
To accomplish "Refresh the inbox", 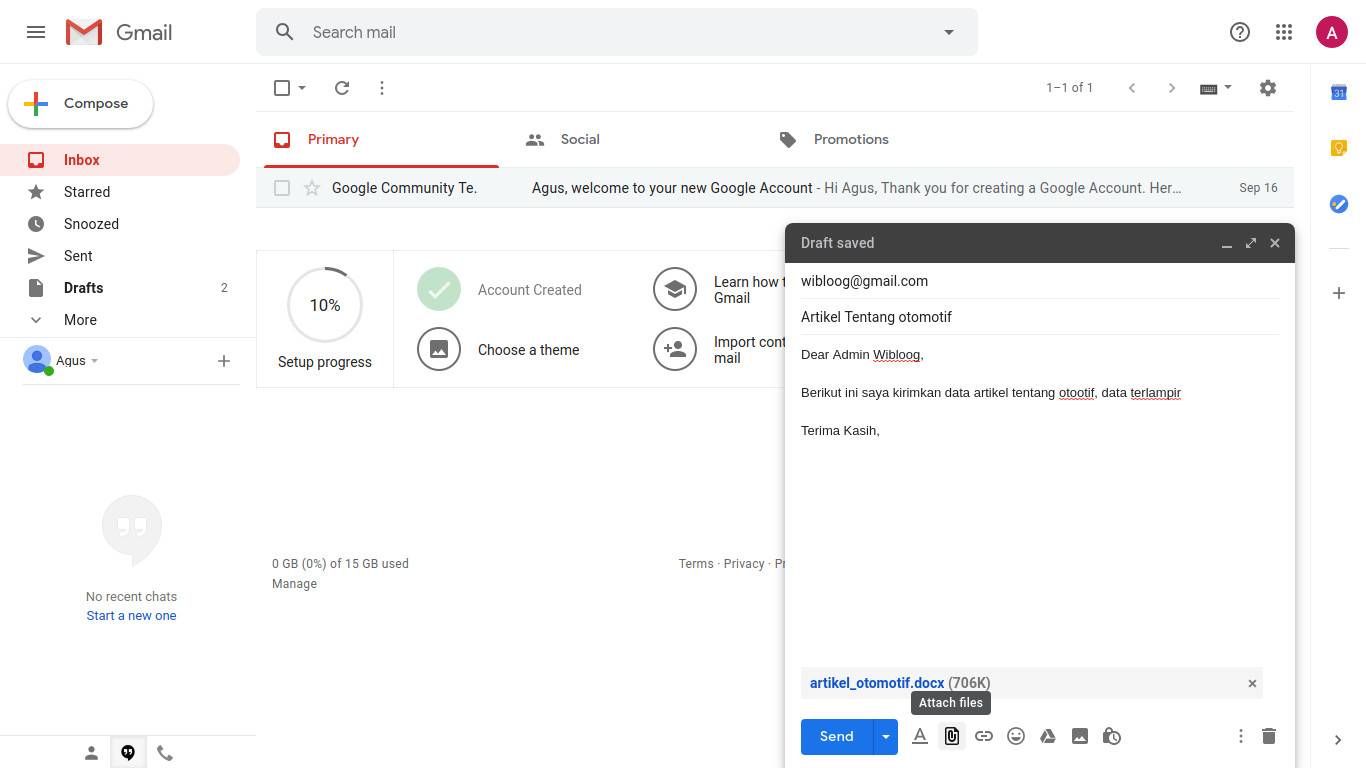I will pyautogui.click(x=342, y=88).
